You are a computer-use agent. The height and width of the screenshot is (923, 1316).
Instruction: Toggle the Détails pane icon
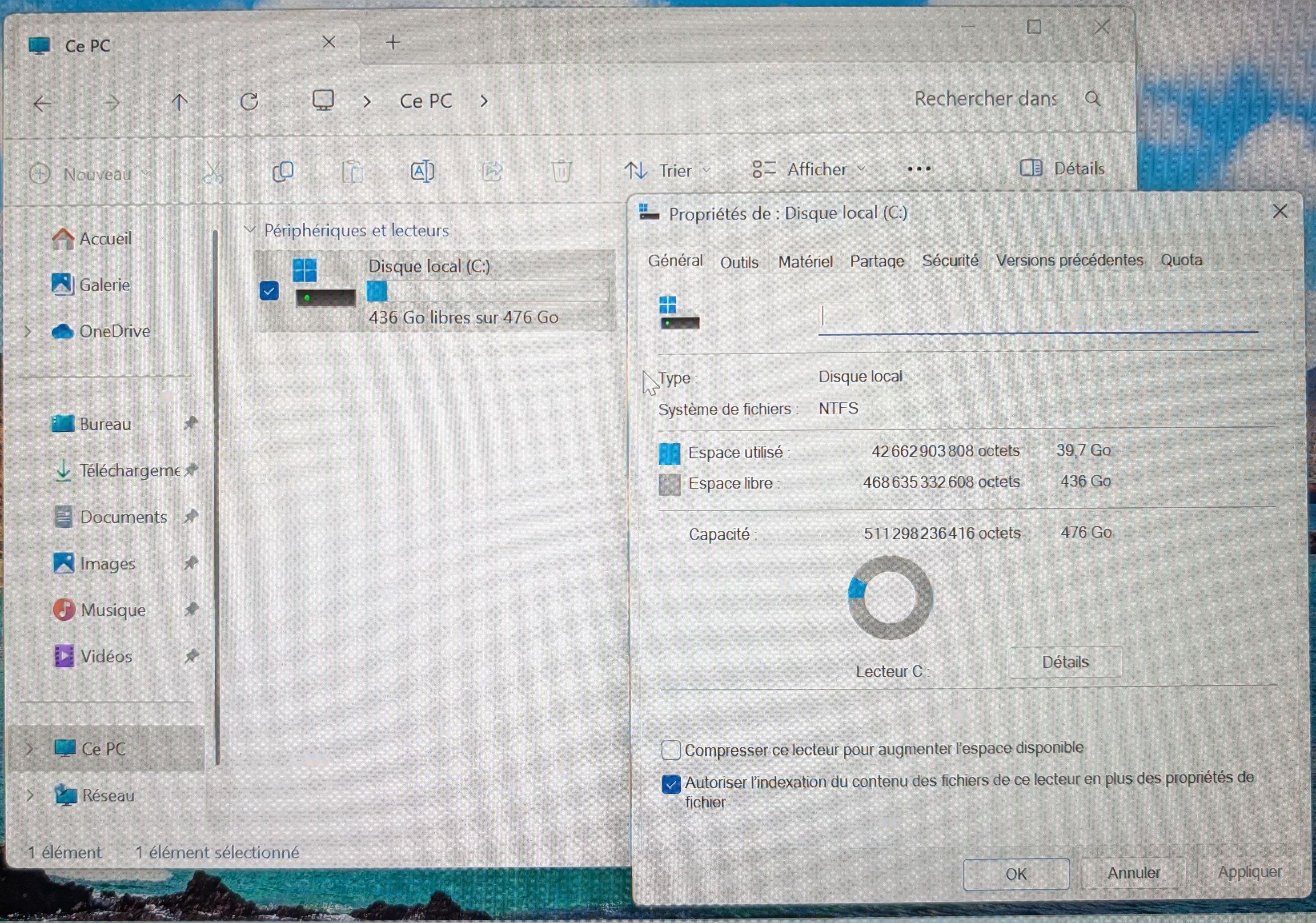click(1030, 168)
